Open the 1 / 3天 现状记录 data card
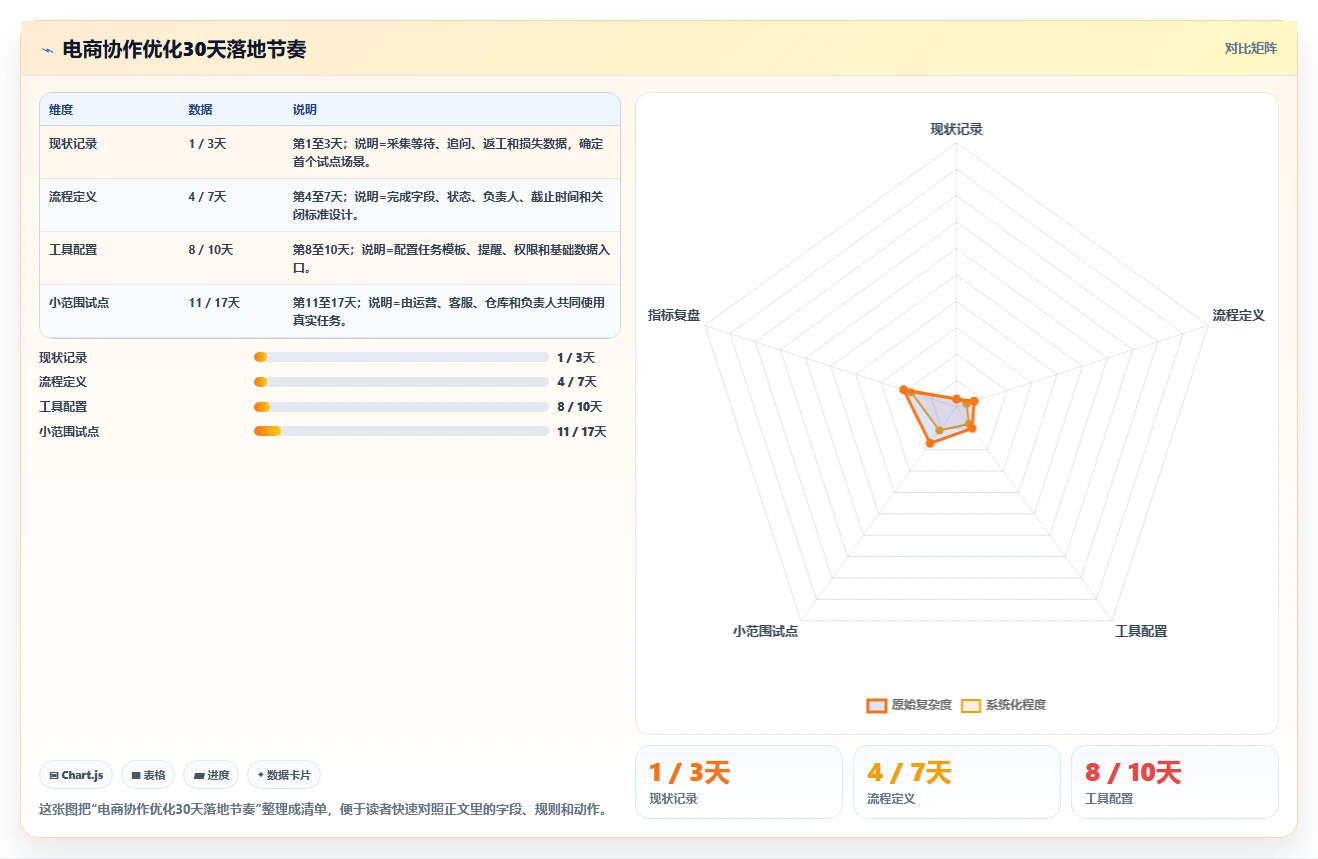This screenshot has width=1318, height=859. pos(739,782)
